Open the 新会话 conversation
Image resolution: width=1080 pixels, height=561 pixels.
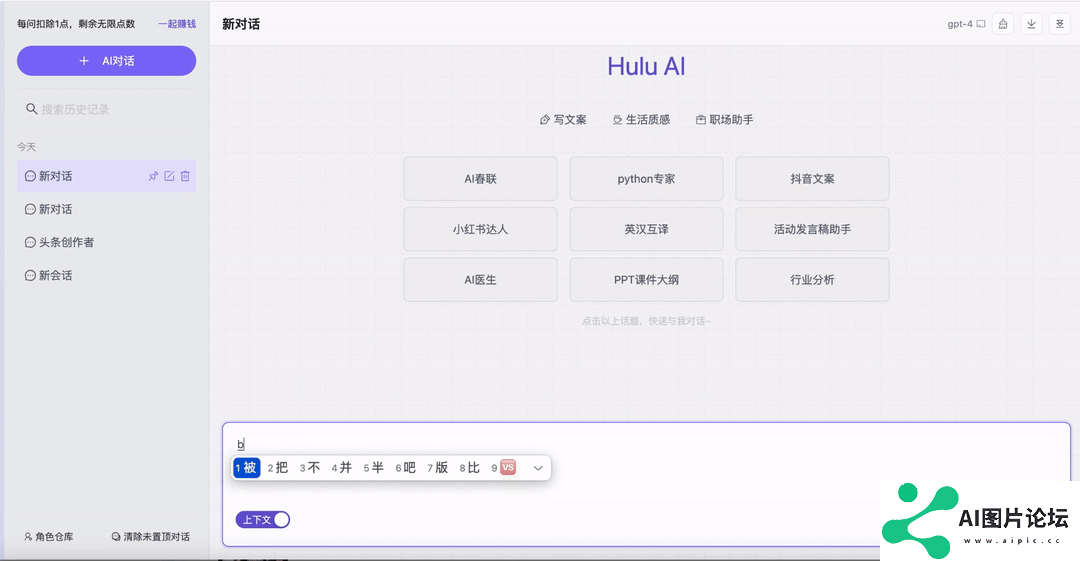pos(106,276)
